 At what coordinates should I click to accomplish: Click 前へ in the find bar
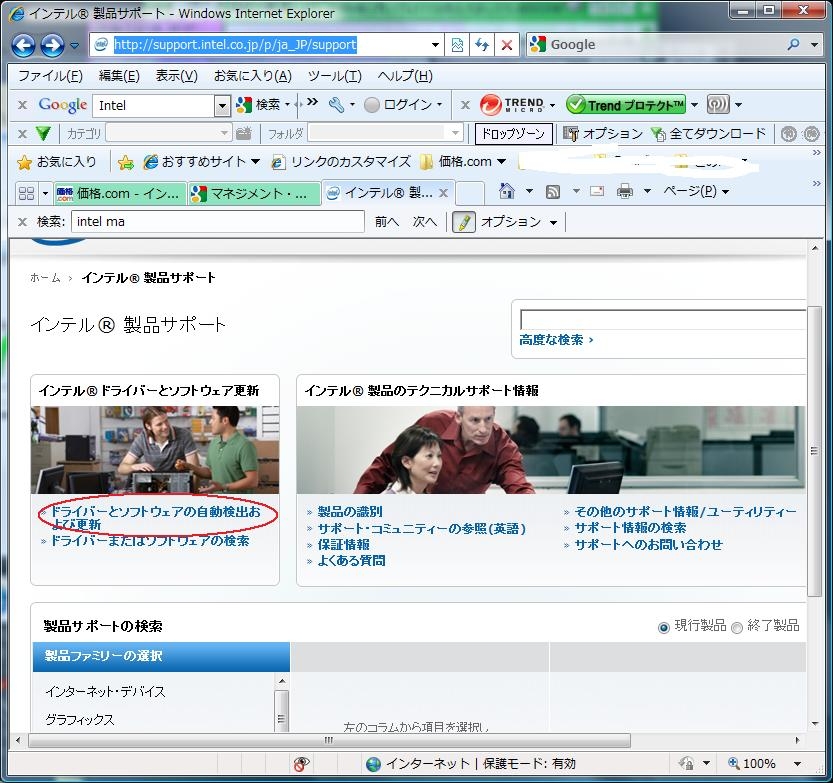click(386, 222)
